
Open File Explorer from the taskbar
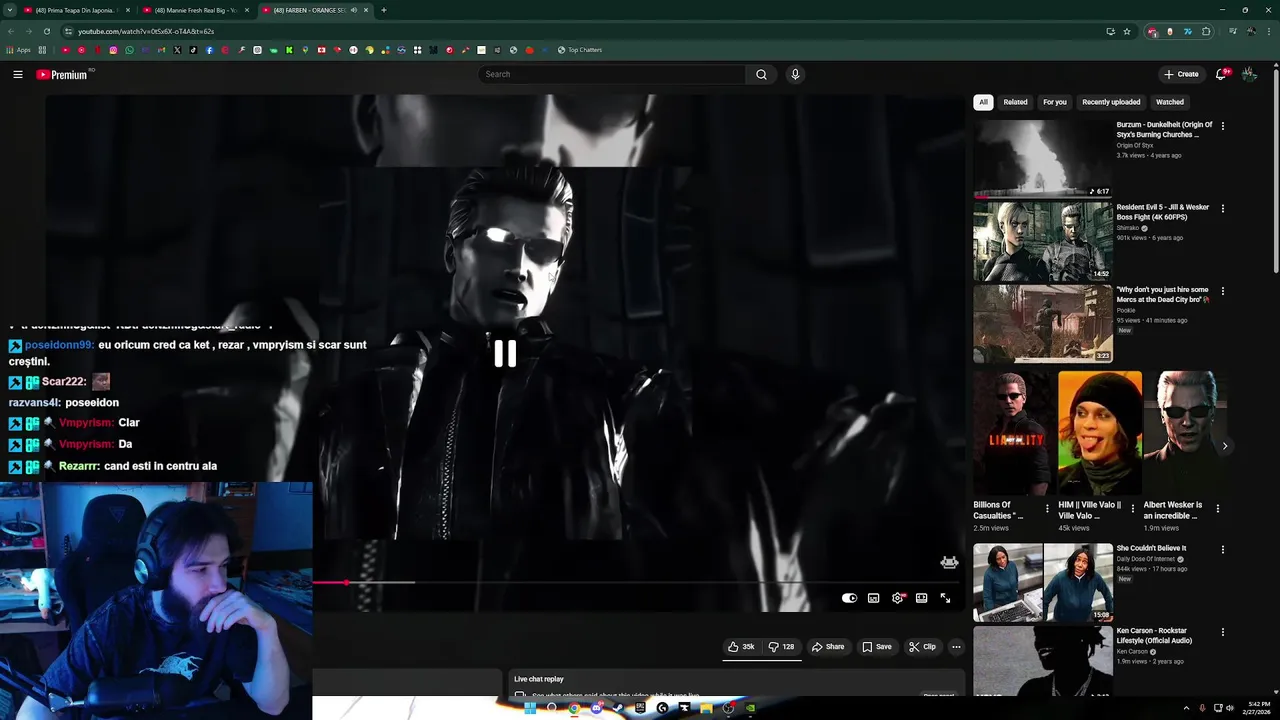pos(706,708)
